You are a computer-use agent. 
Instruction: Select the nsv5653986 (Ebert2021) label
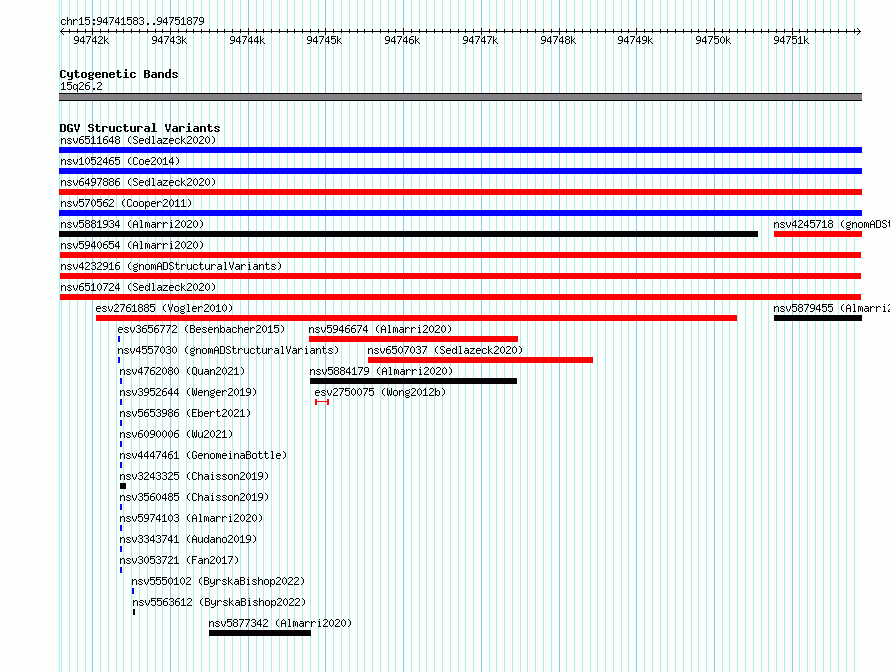click(185, 413)
